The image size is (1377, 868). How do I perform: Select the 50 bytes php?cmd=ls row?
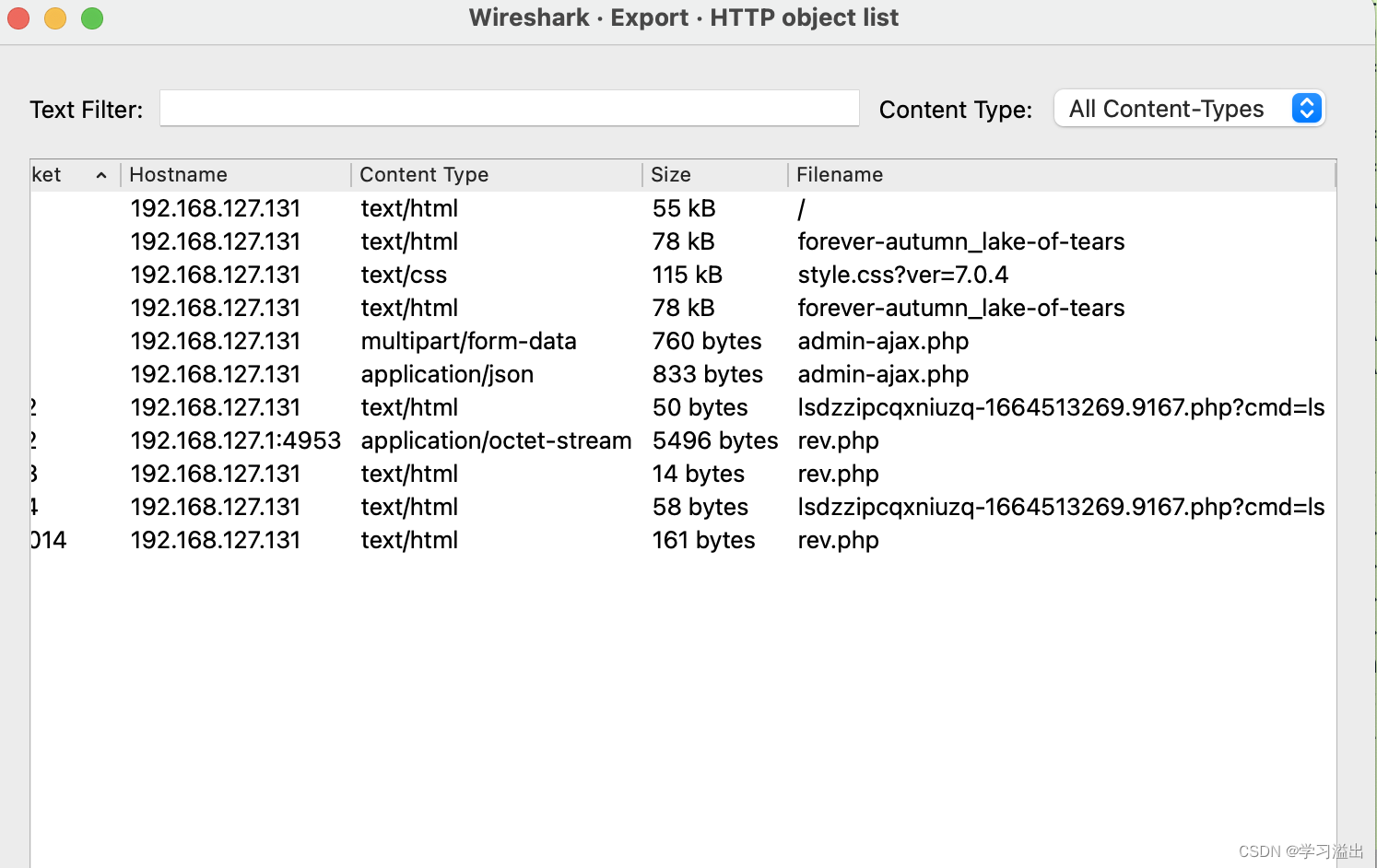click(x=683, y=407)
